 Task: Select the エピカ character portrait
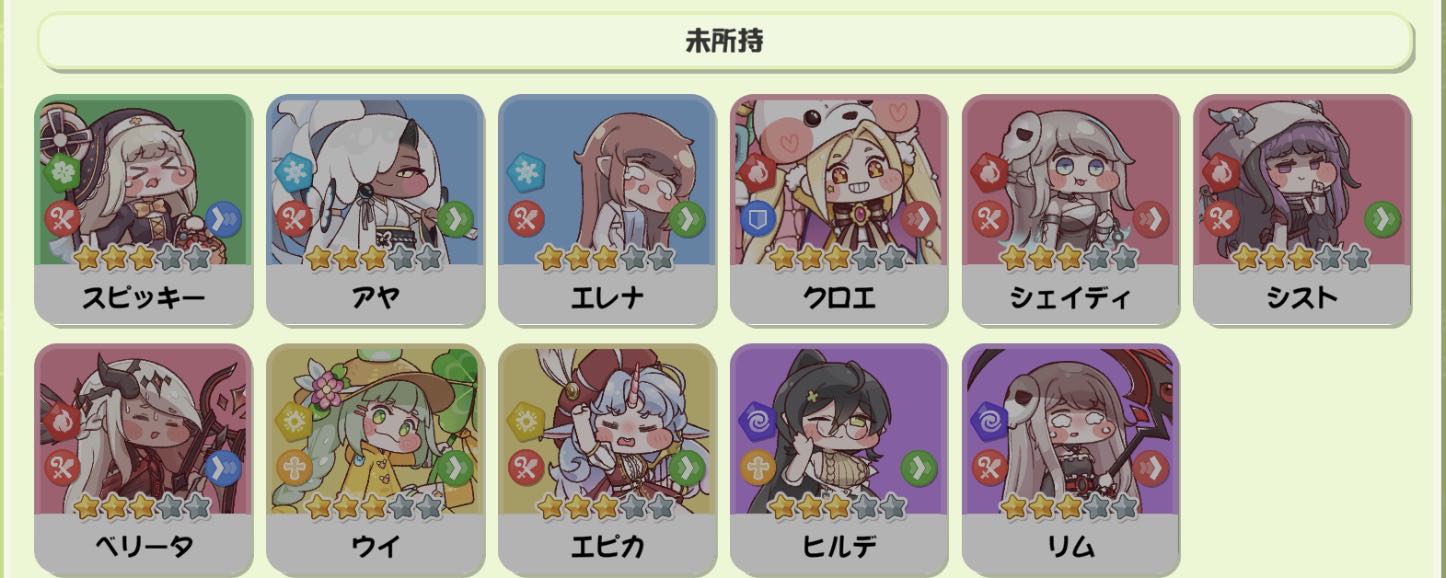(x=606, y=430)
